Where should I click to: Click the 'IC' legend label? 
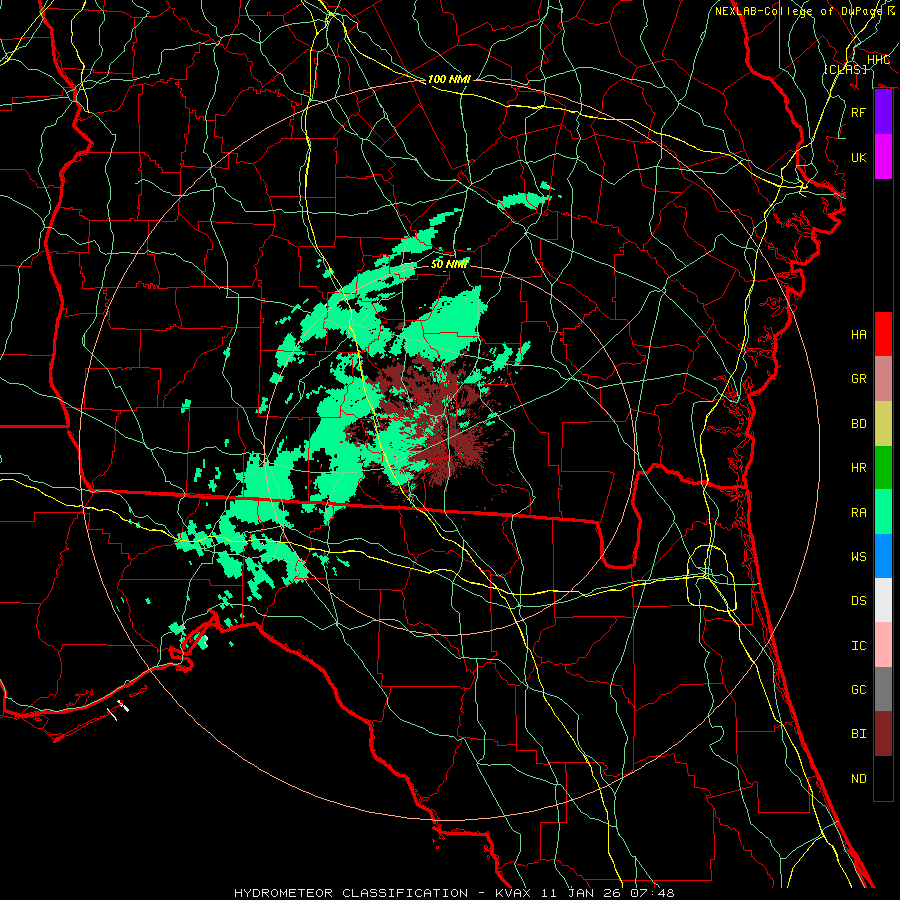(x=859, y=646)
